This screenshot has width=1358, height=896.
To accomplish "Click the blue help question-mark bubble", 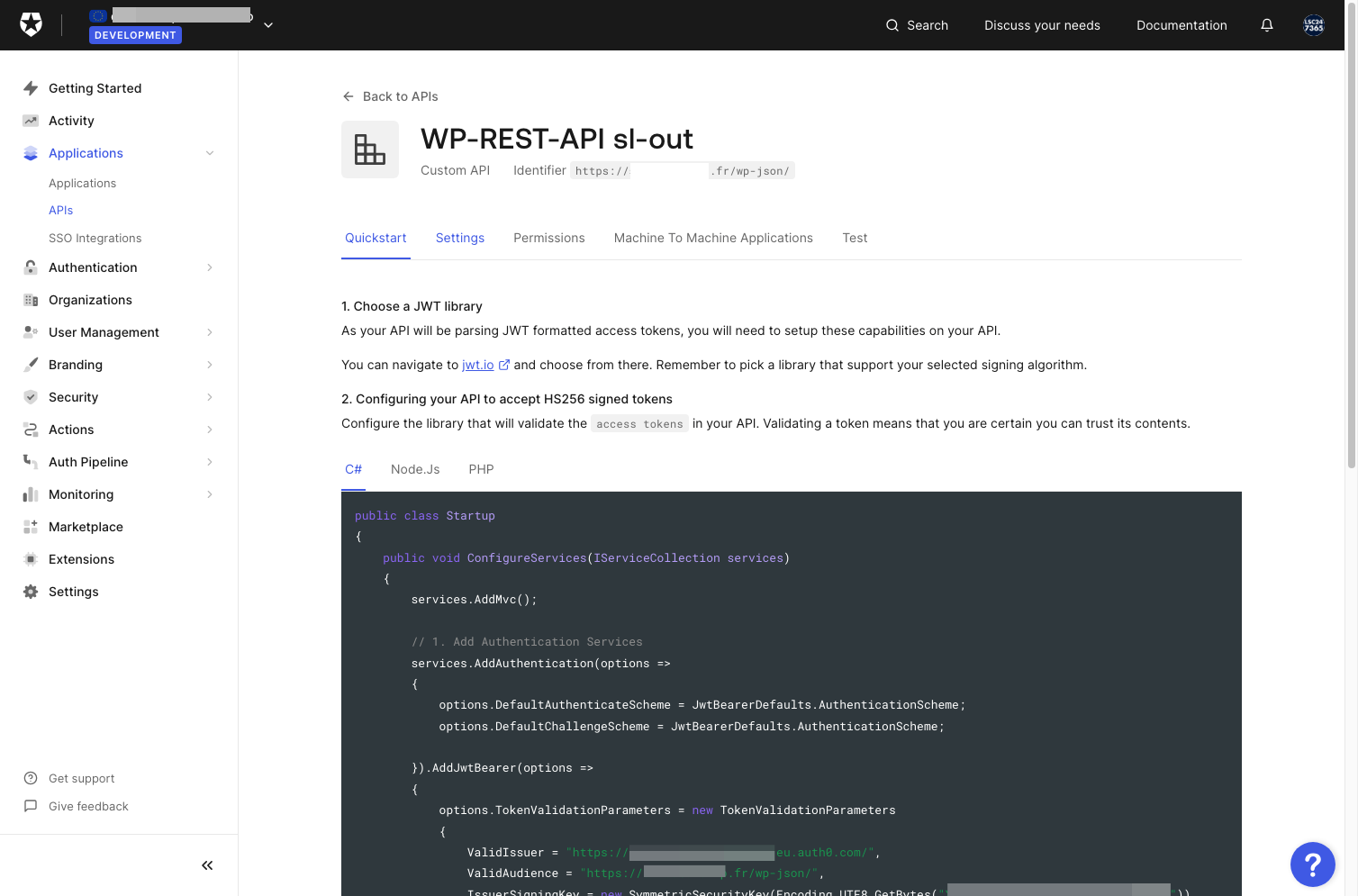I will tap(1313, 864).
